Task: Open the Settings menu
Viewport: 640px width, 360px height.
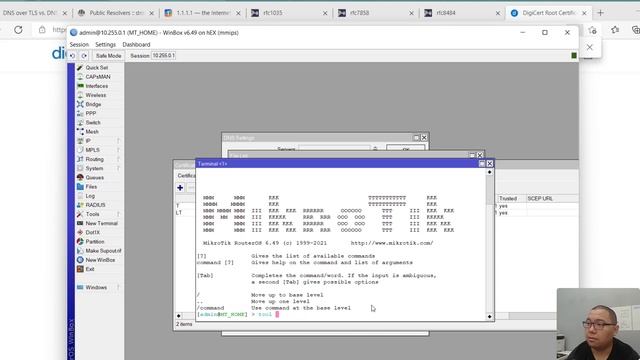Action: pyautogui.click(x=105, y=44)
